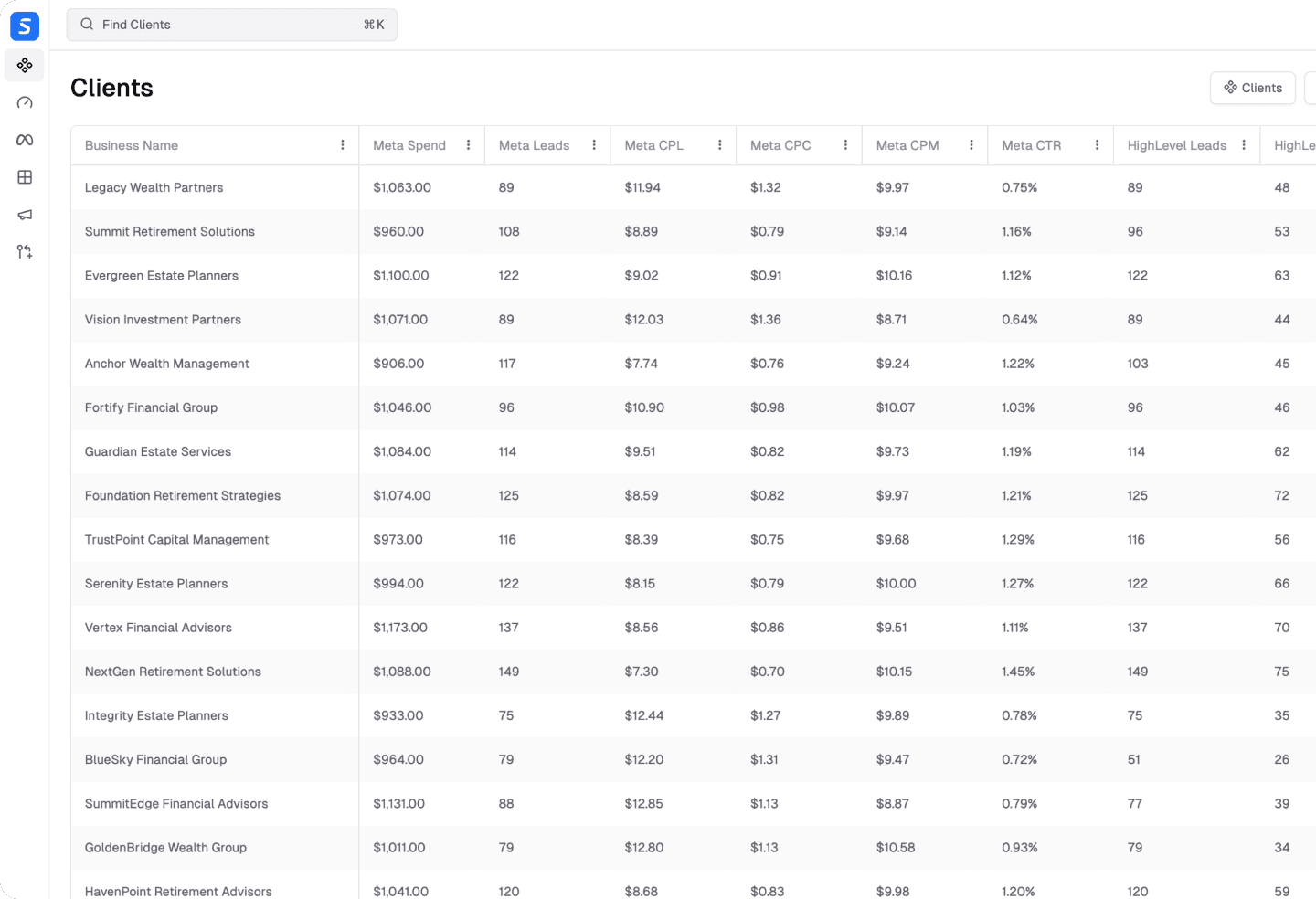The image size is (1316, 899).
Task: Select the megaphone campaigns icon
Action: tap(24, 215)
